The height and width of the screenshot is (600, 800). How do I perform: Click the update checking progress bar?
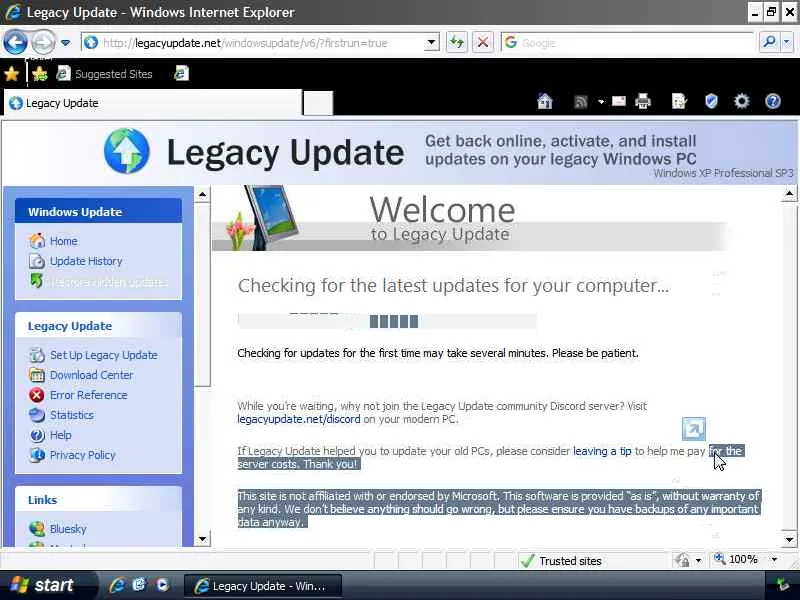click(x=387, y=321)
